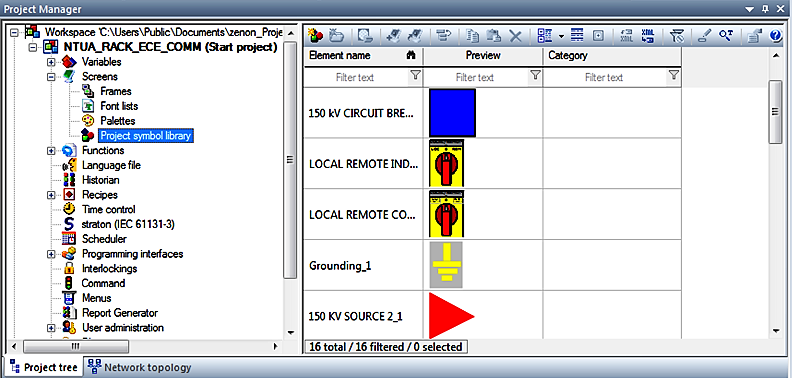Select Palettes in the project tree

point(118,121)
